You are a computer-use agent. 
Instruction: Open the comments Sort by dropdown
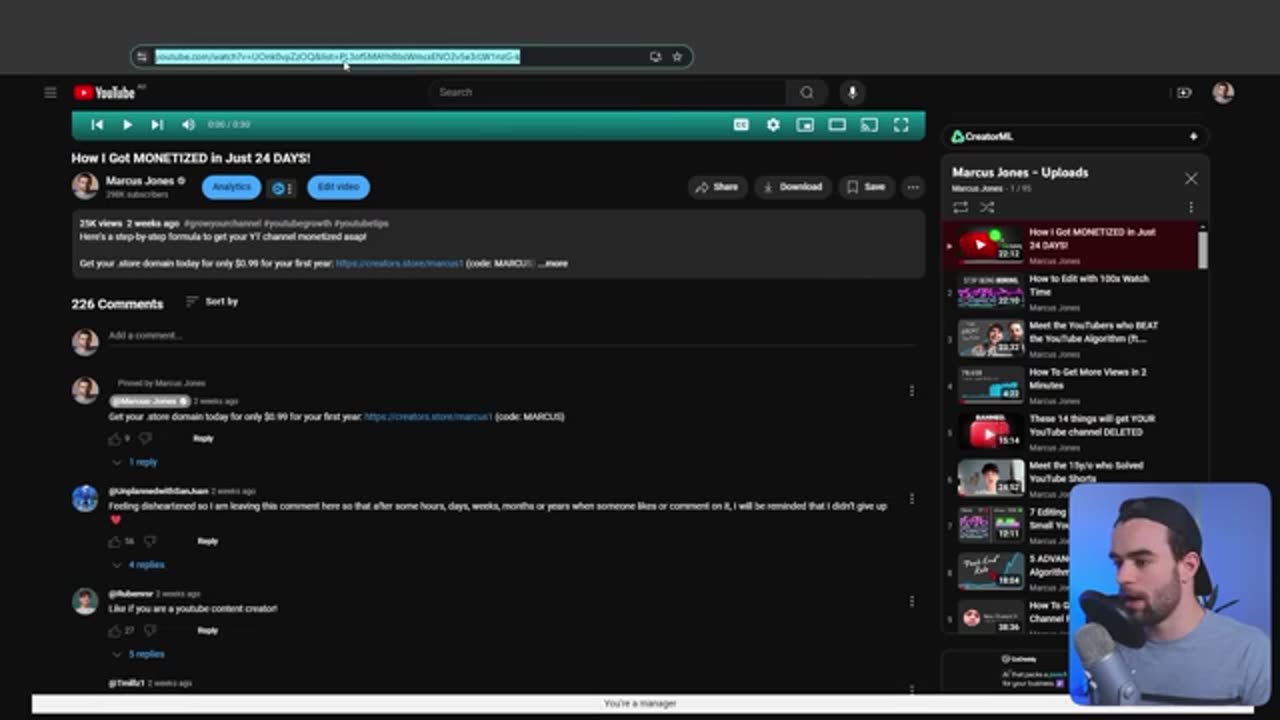212,302
